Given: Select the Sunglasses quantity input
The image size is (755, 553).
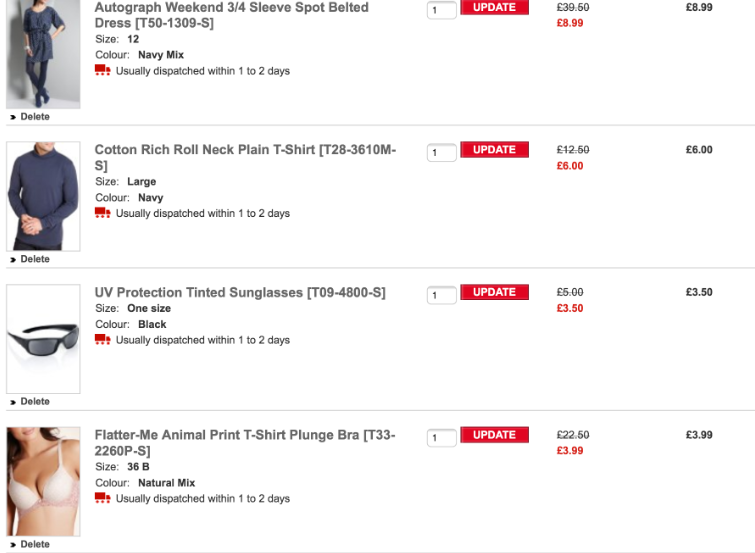Looking at the screenshot, I should (441, 296).
